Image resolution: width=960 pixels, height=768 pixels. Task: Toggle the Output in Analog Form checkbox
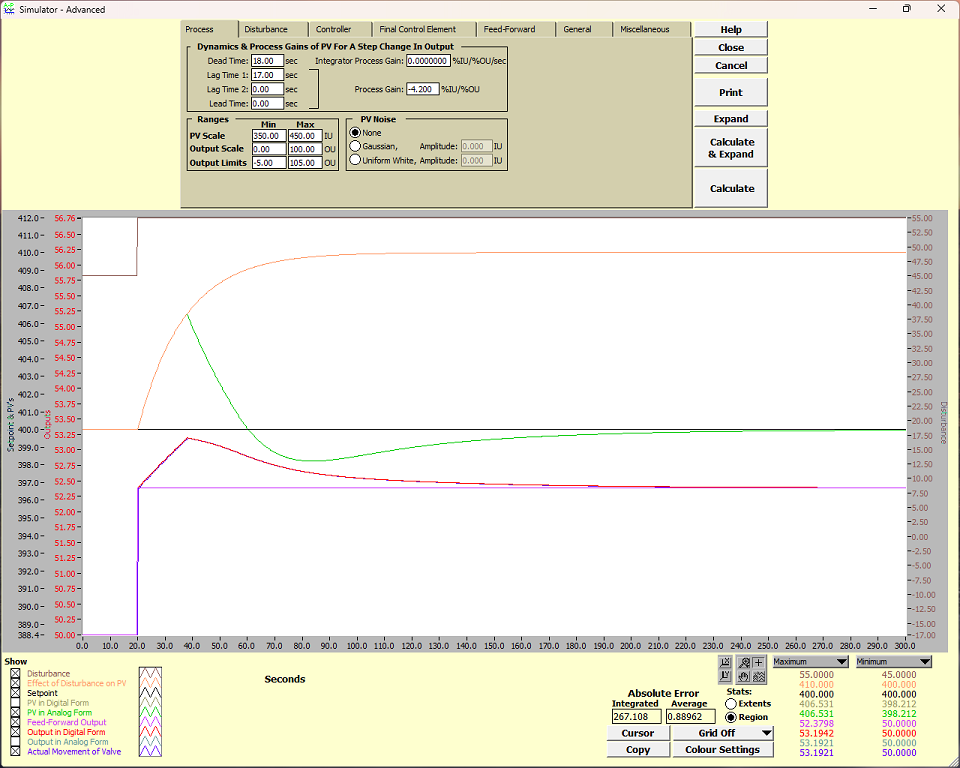coord(15,741)
